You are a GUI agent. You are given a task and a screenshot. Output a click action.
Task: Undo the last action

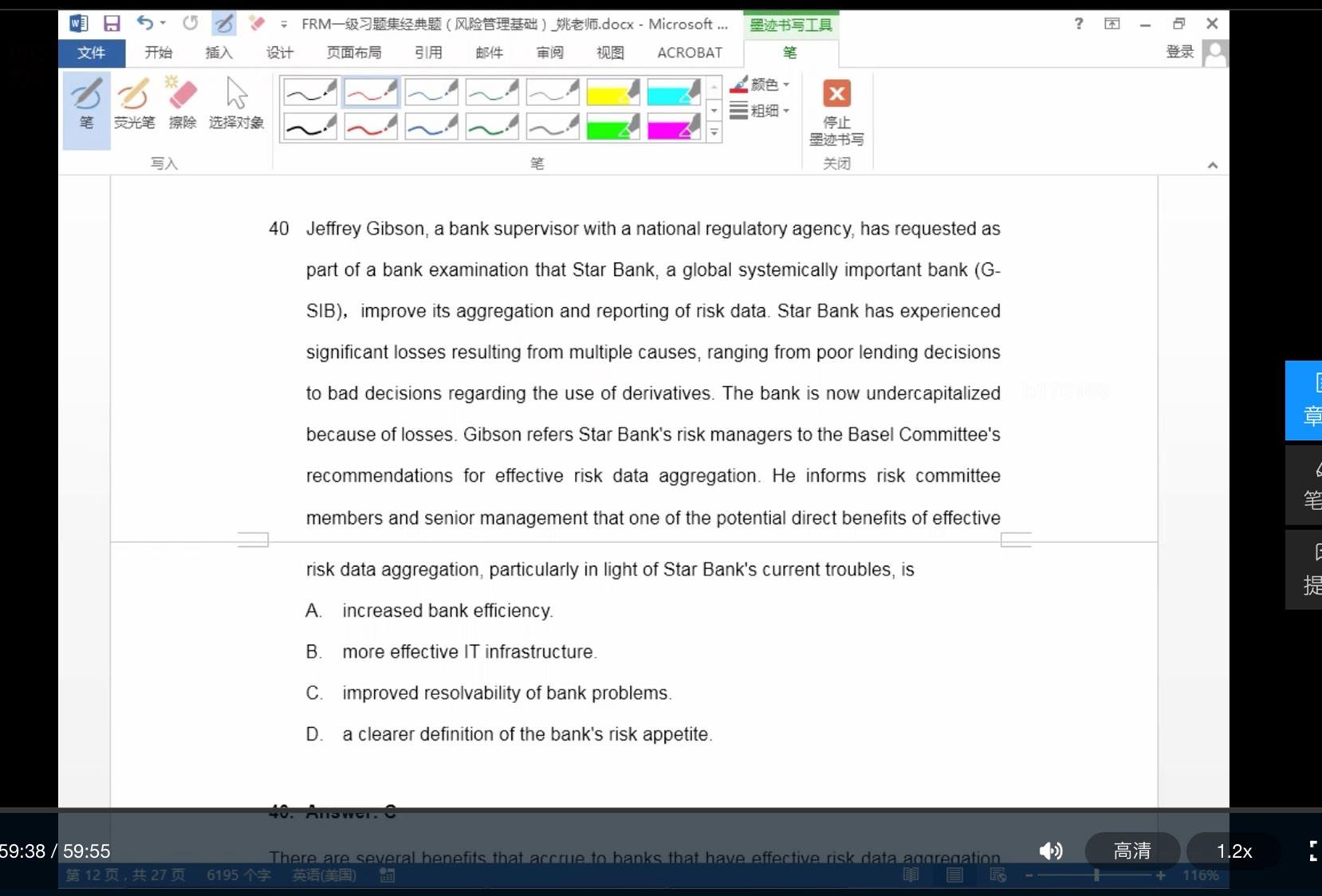pos(144,23)
